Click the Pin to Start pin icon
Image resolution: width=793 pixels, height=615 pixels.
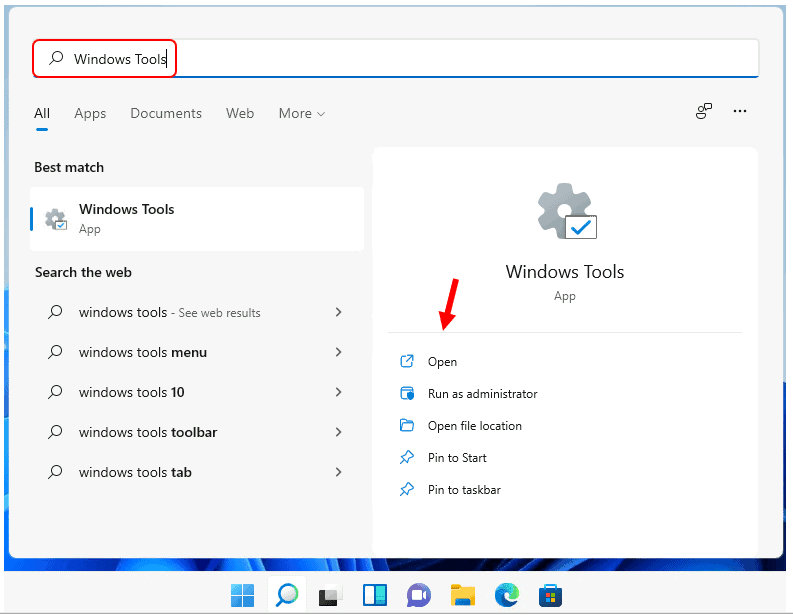point(407,457)
